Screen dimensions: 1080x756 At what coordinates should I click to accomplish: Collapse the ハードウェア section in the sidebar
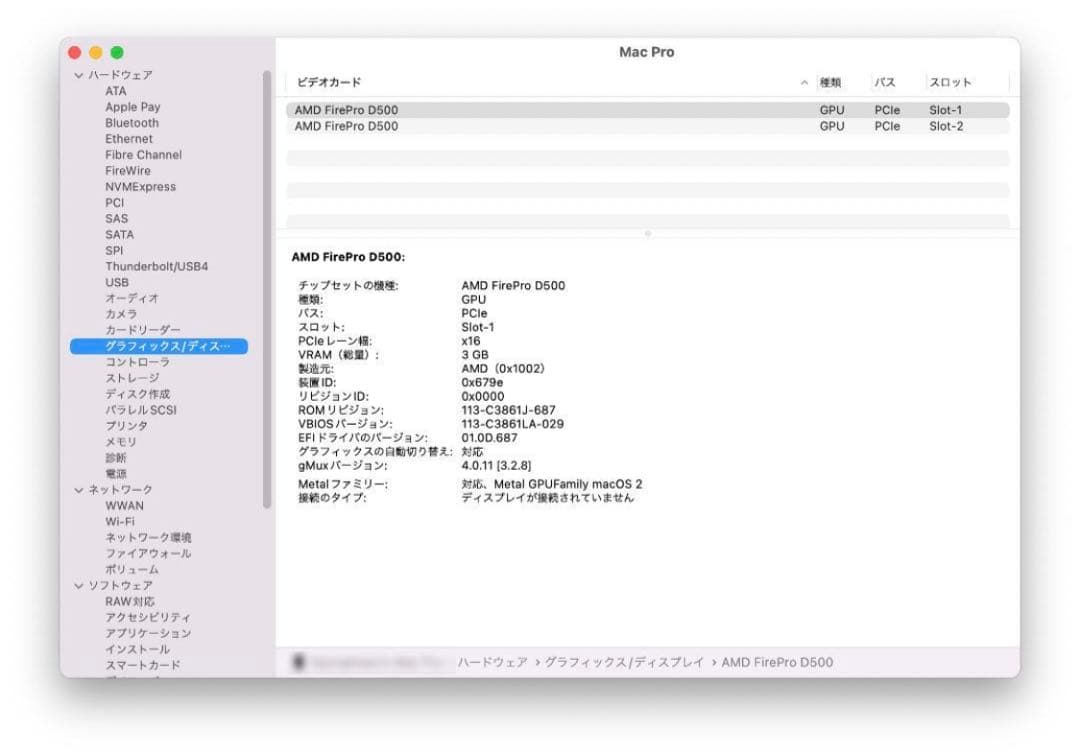(x=77, y=74)
